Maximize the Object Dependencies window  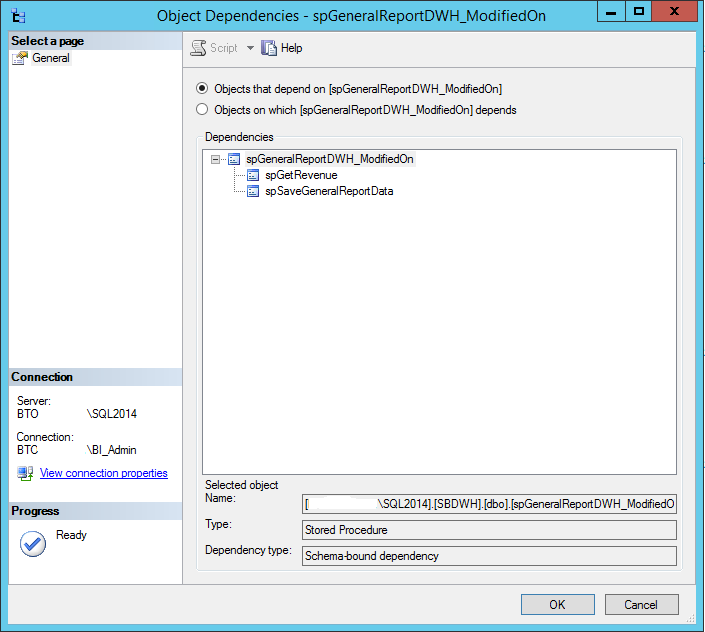(x=638, y=12)
